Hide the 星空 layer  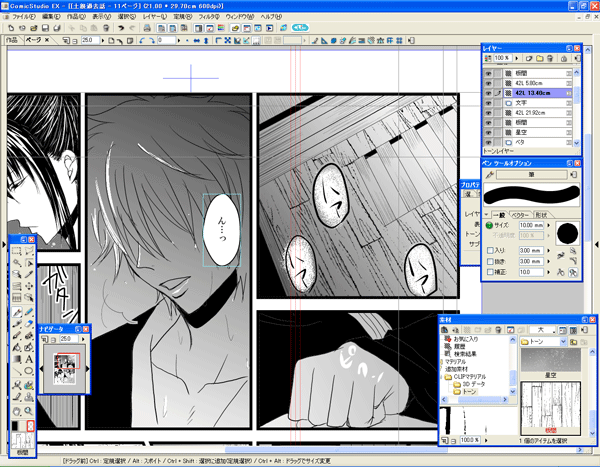point(488,133)
